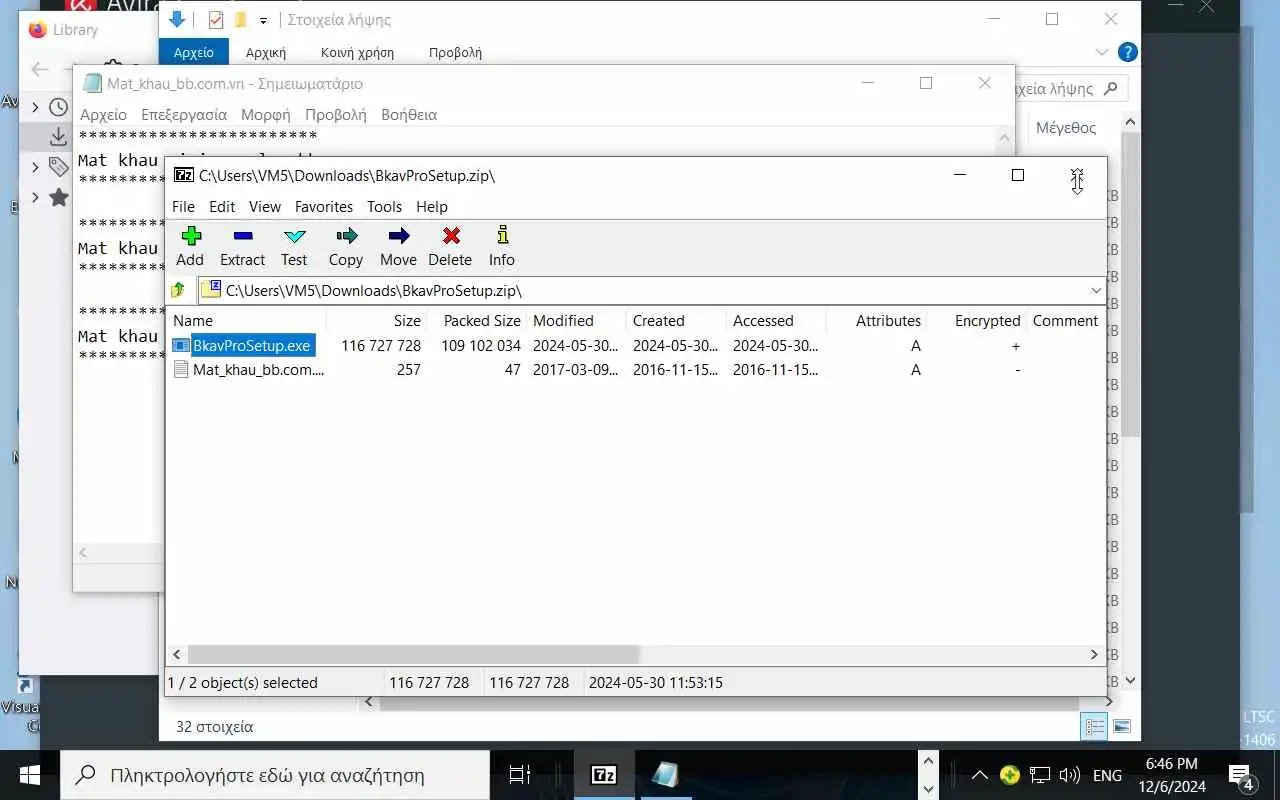This screenshot has width=1280, height=800.
Task: Click the Explorer quick access download arrow
Action: click(x=178, y=19)
